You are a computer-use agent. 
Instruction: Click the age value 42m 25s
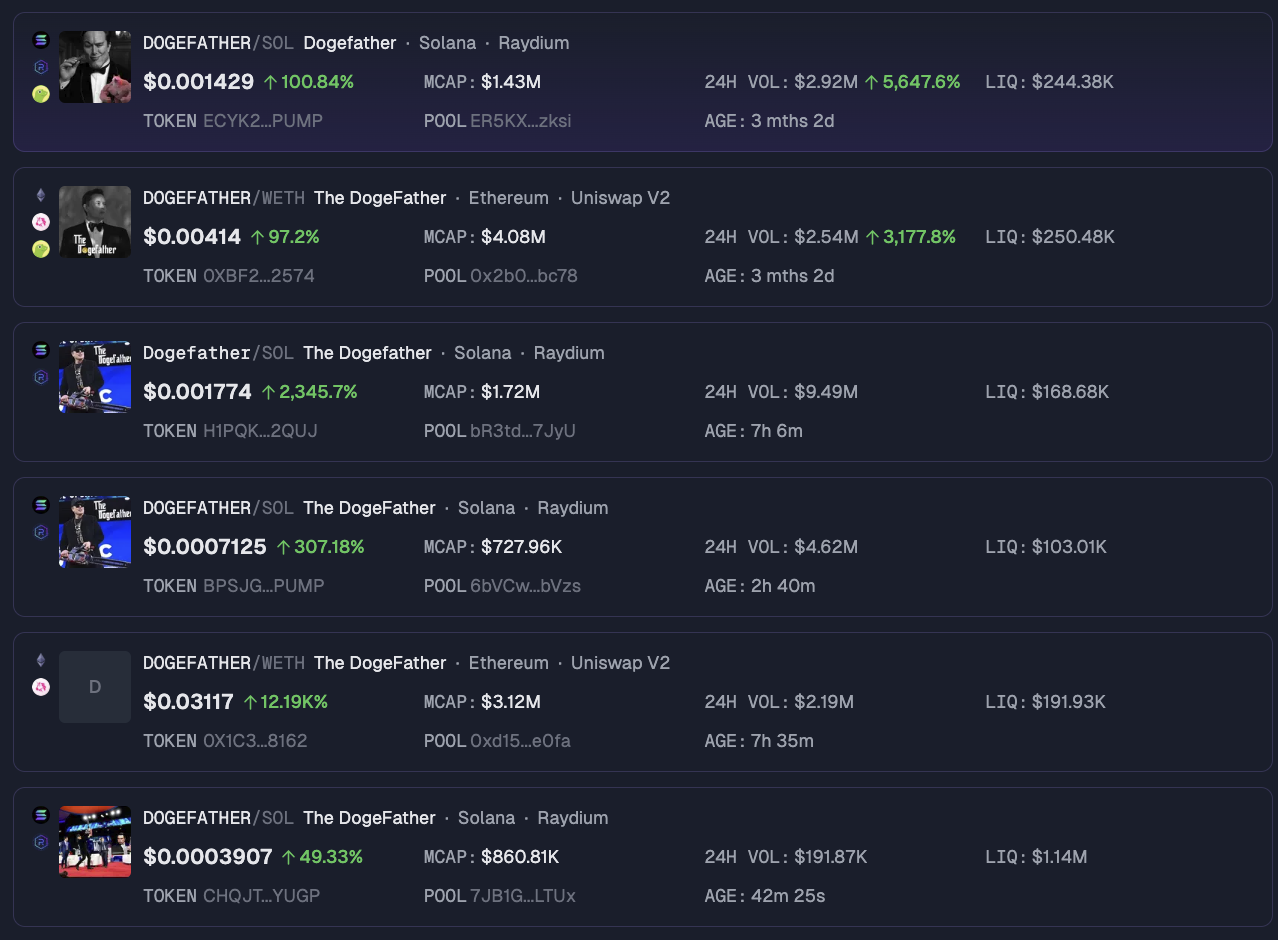pyautogui.click(x=788, y=896)
